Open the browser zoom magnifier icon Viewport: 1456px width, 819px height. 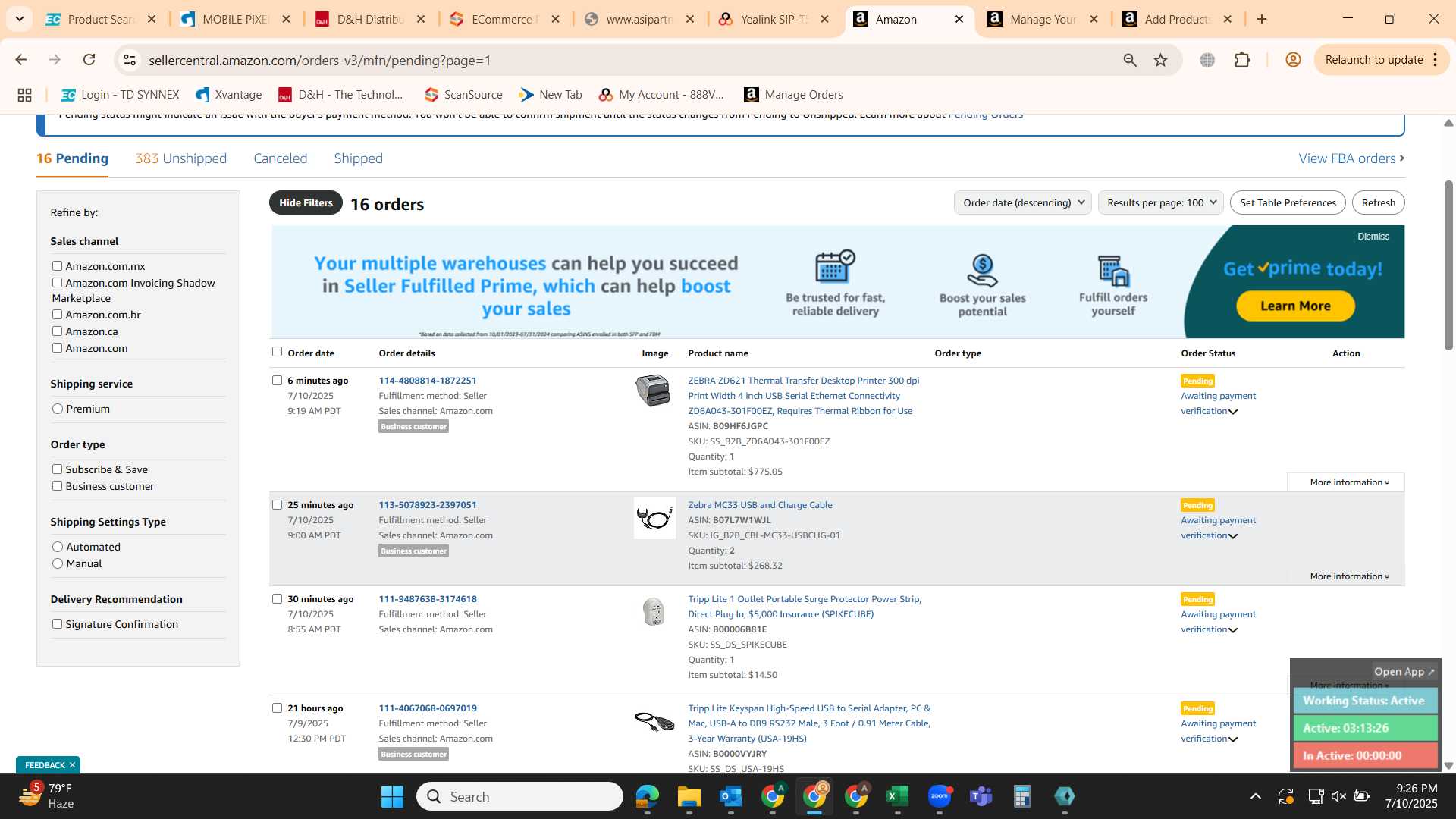coord(1130,60)
